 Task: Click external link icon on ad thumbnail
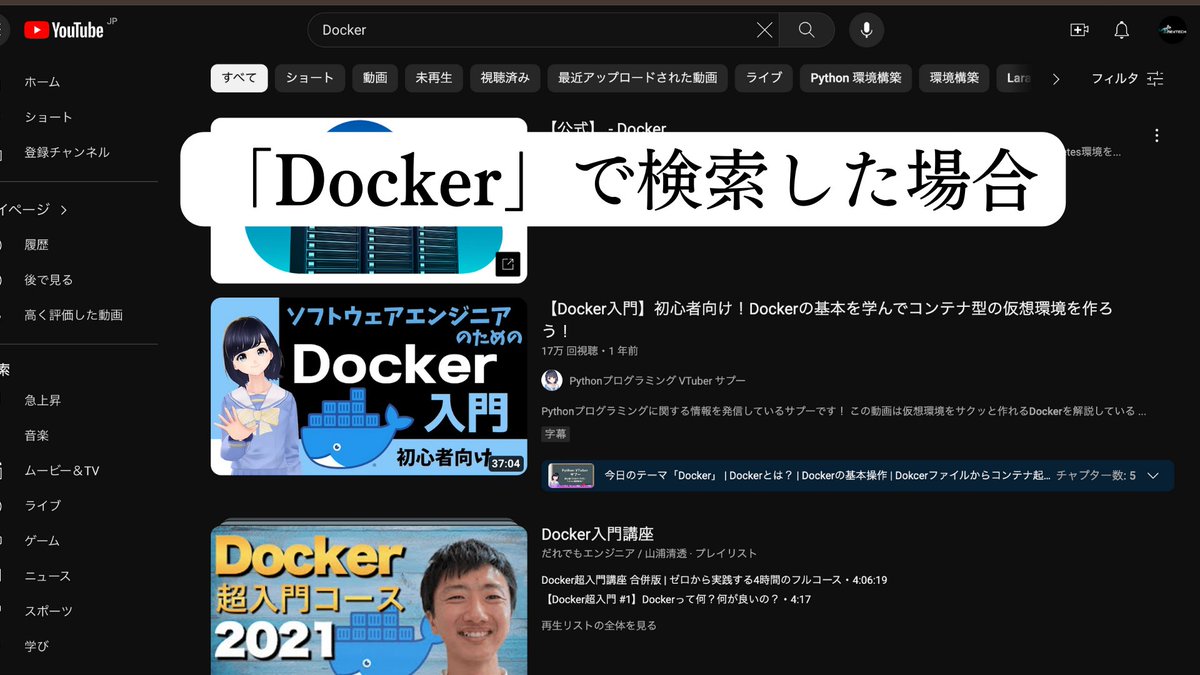coord(508,264)
